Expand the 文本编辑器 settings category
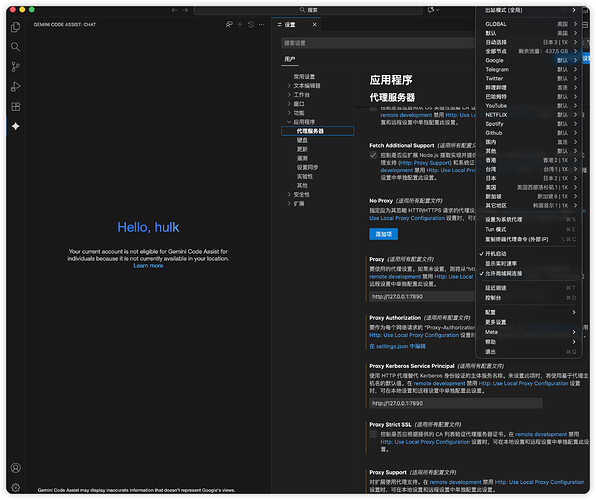 coord(306,86)
